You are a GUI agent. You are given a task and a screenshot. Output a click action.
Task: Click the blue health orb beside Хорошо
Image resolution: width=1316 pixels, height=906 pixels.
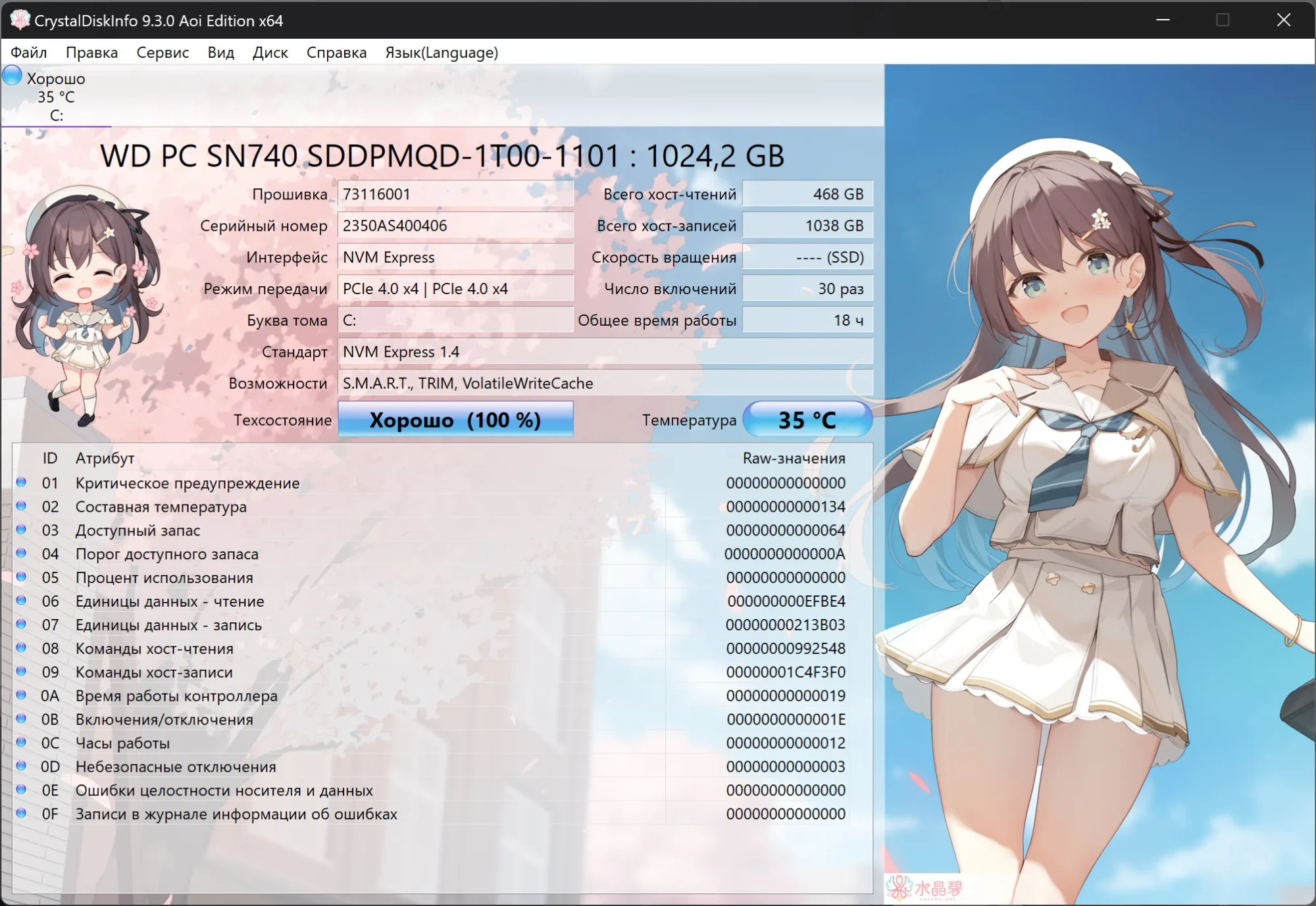pyautogui.click(x=12, y=76)
